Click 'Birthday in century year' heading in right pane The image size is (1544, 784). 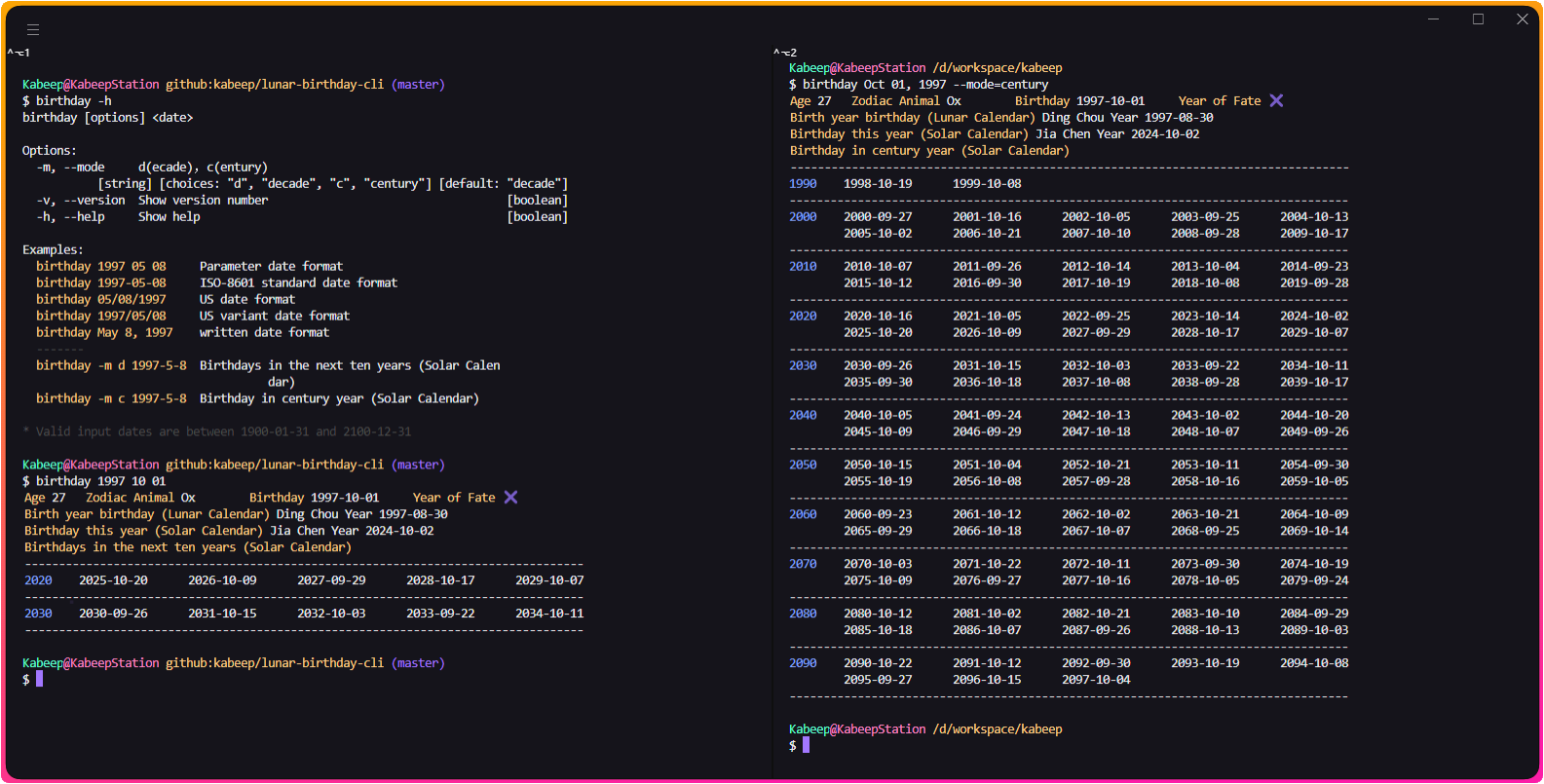click(x=929, y=151)
